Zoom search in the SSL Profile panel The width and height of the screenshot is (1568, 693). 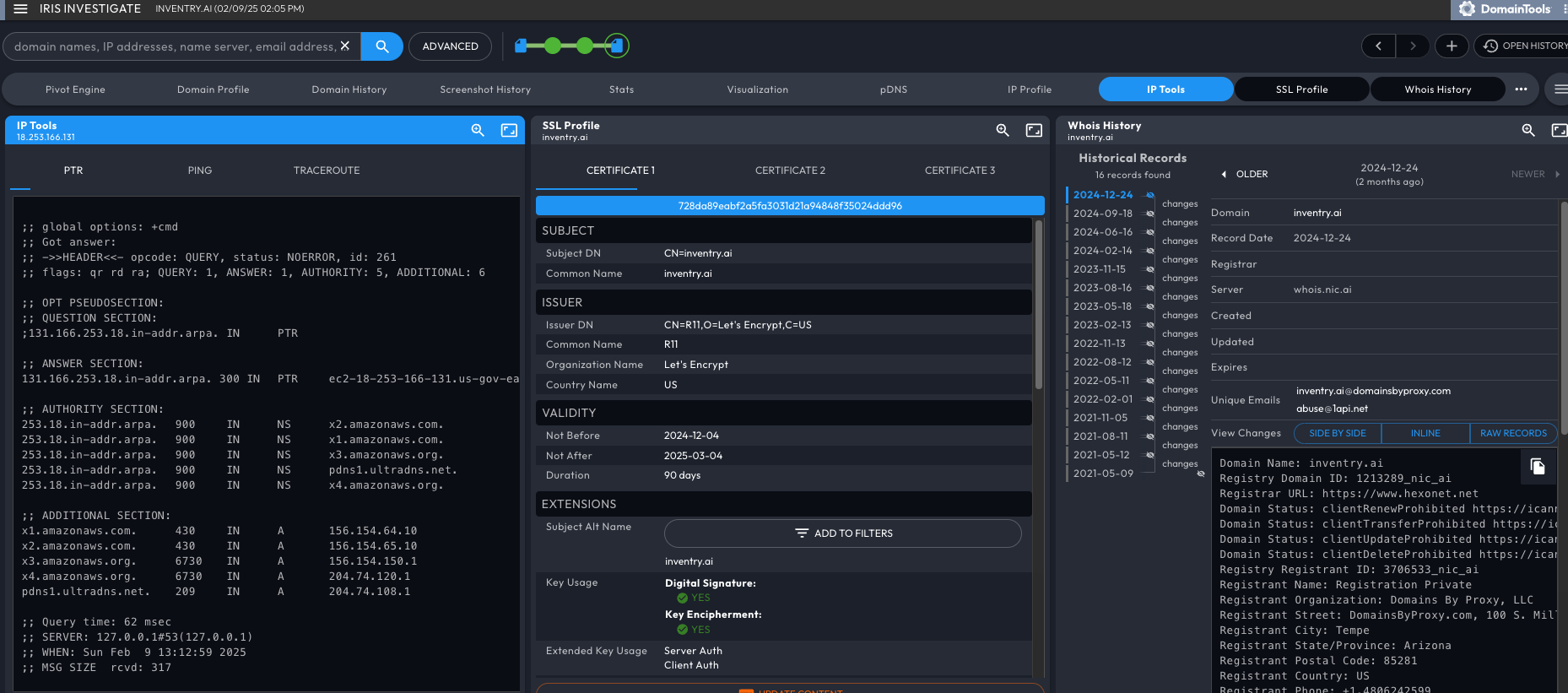point(1003,130)
